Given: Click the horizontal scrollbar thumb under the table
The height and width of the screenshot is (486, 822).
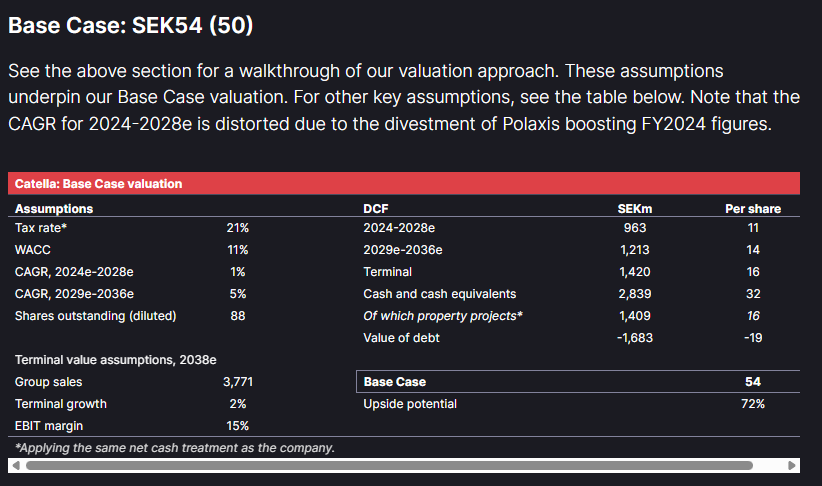Looking at the screenshot, I should pos(390,466).
